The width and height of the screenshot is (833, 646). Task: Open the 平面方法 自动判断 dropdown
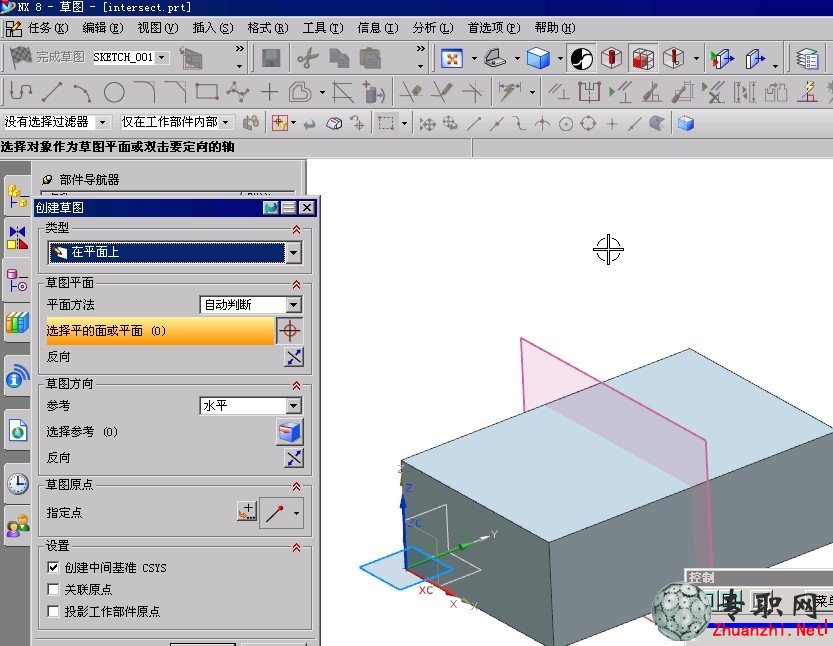pyautogui.click(x=293, y=304)
